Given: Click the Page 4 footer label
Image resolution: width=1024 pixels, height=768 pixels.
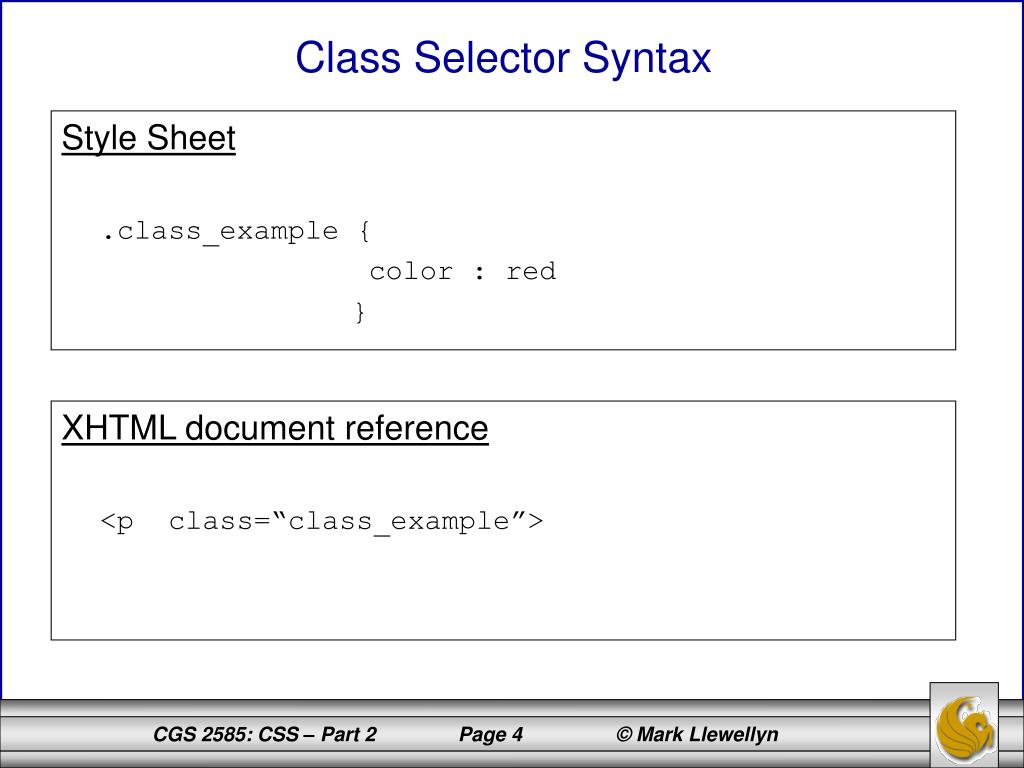Looking at the screenshot, I should [x=491, y=735].
